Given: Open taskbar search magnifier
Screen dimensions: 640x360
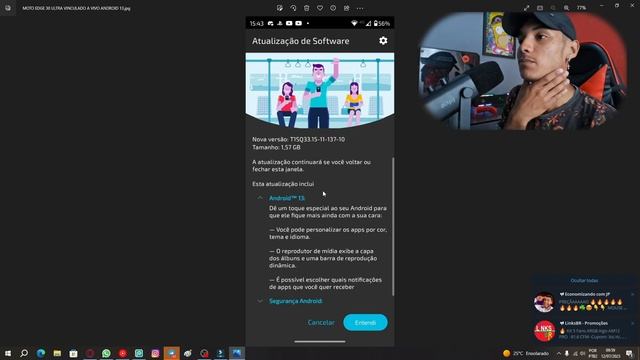Looking at the screenshot, I should coord(24,353).
